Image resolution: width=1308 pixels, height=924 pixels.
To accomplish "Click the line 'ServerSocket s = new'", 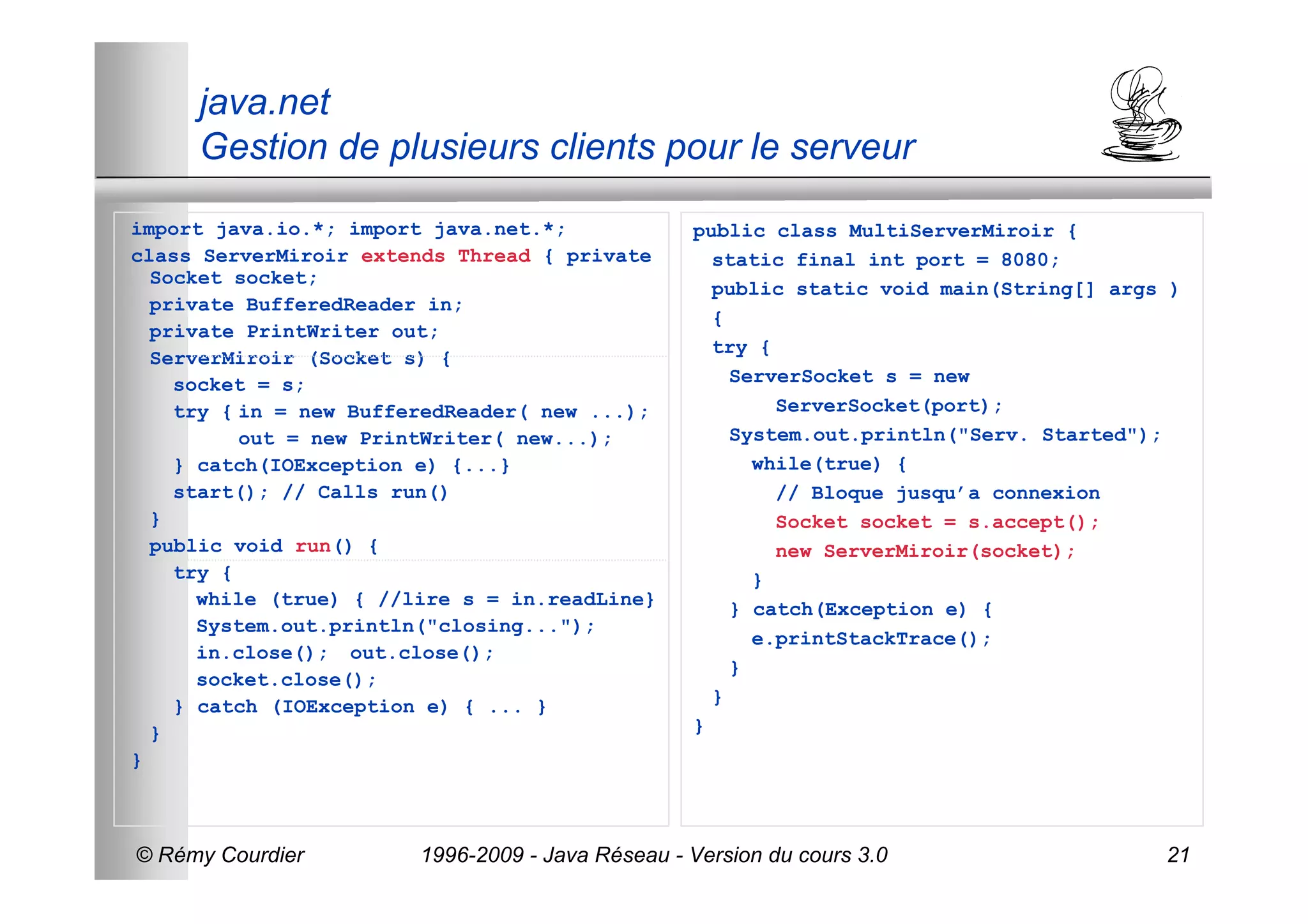I will click(x=849, y=376).
